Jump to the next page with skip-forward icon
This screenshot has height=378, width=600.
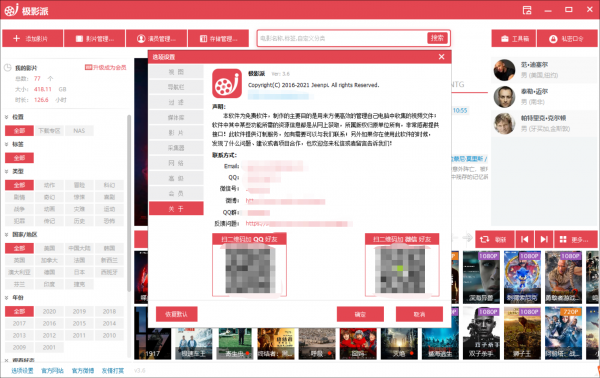pos(544,240)
